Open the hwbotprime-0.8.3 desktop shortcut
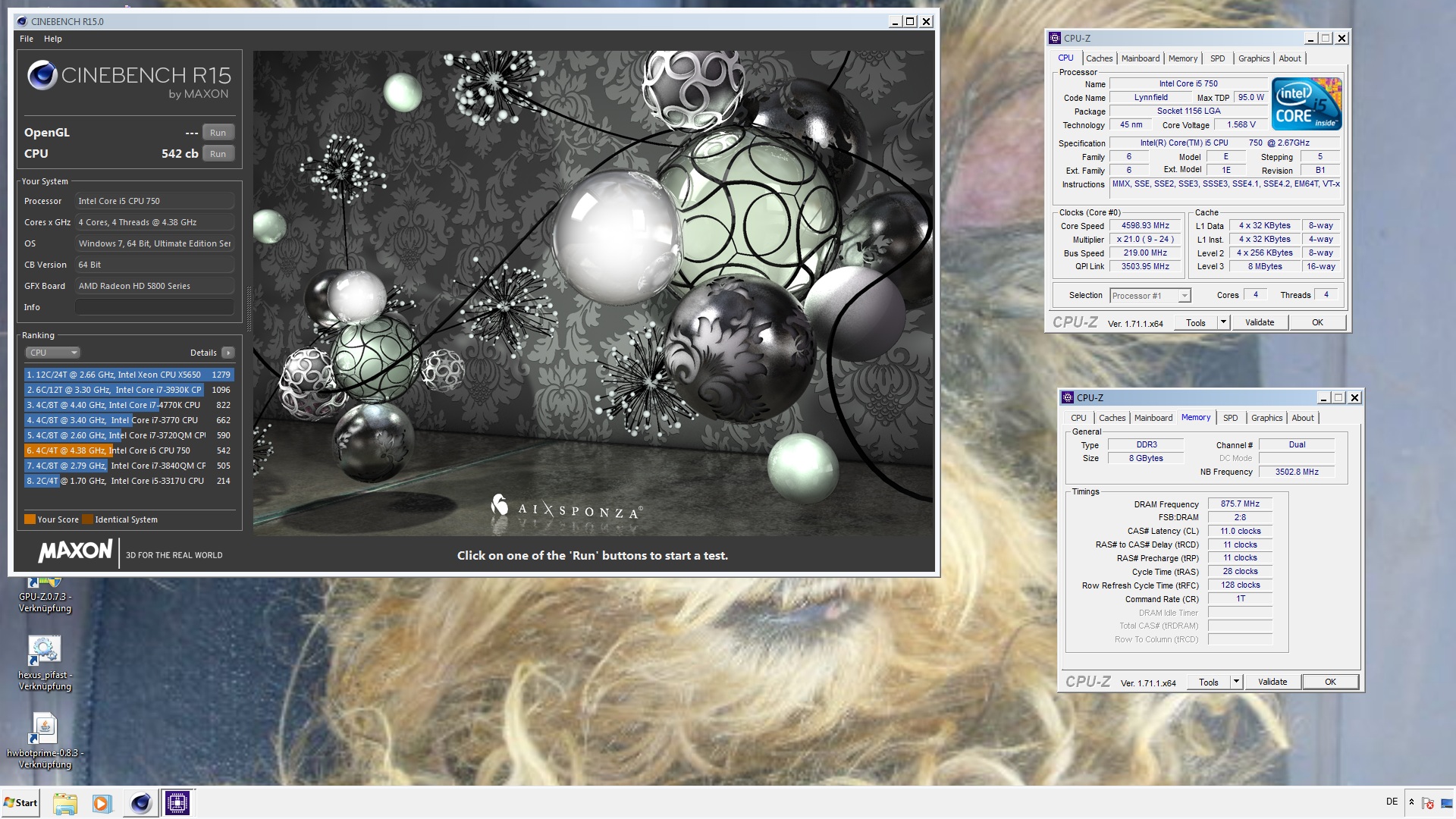 click(x=45, y=741)
